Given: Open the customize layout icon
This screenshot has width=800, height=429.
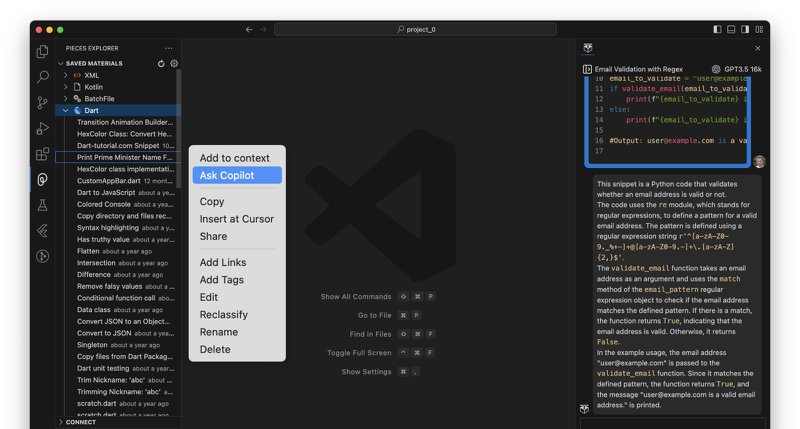Looking at the screenshot, I should [759, 30].
